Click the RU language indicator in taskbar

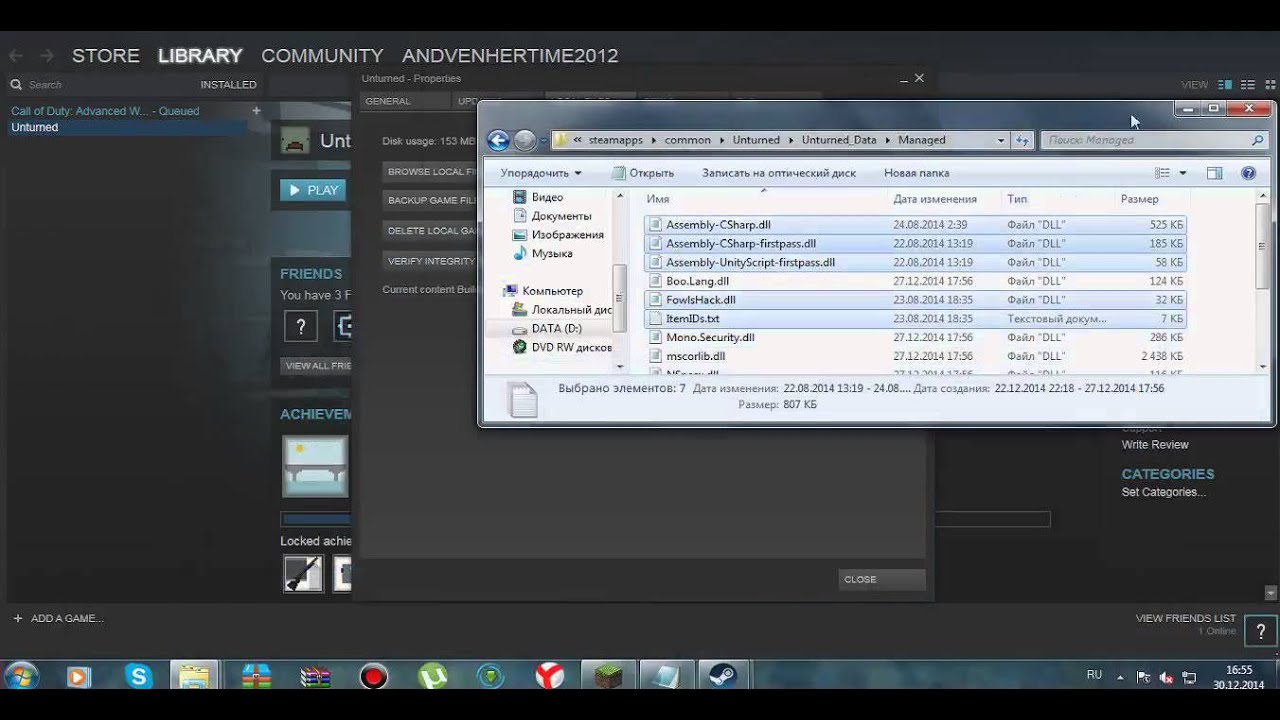tap(1094, 675)
